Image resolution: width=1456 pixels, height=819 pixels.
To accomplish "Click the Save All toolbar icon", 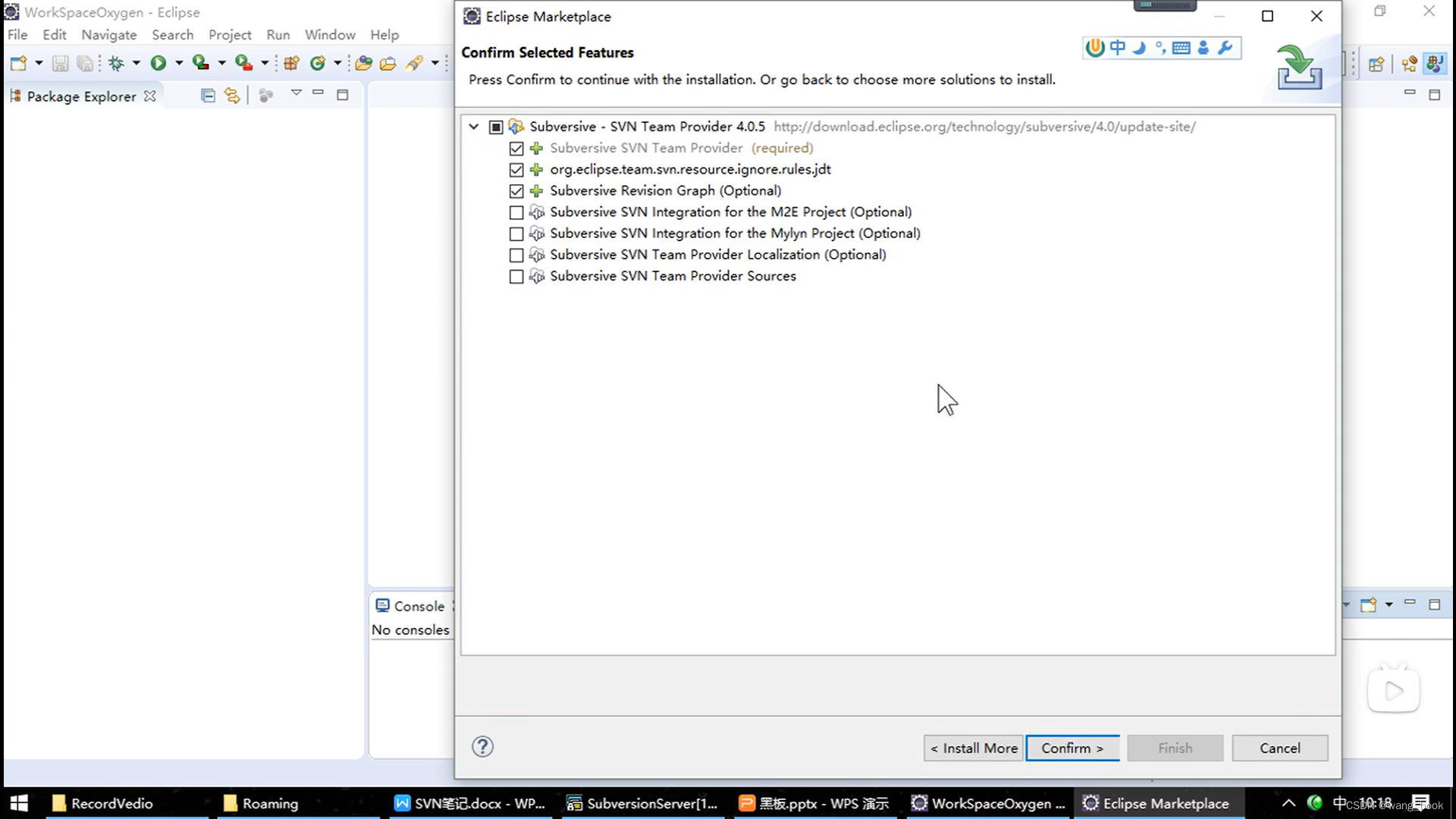I will point(85,64).
